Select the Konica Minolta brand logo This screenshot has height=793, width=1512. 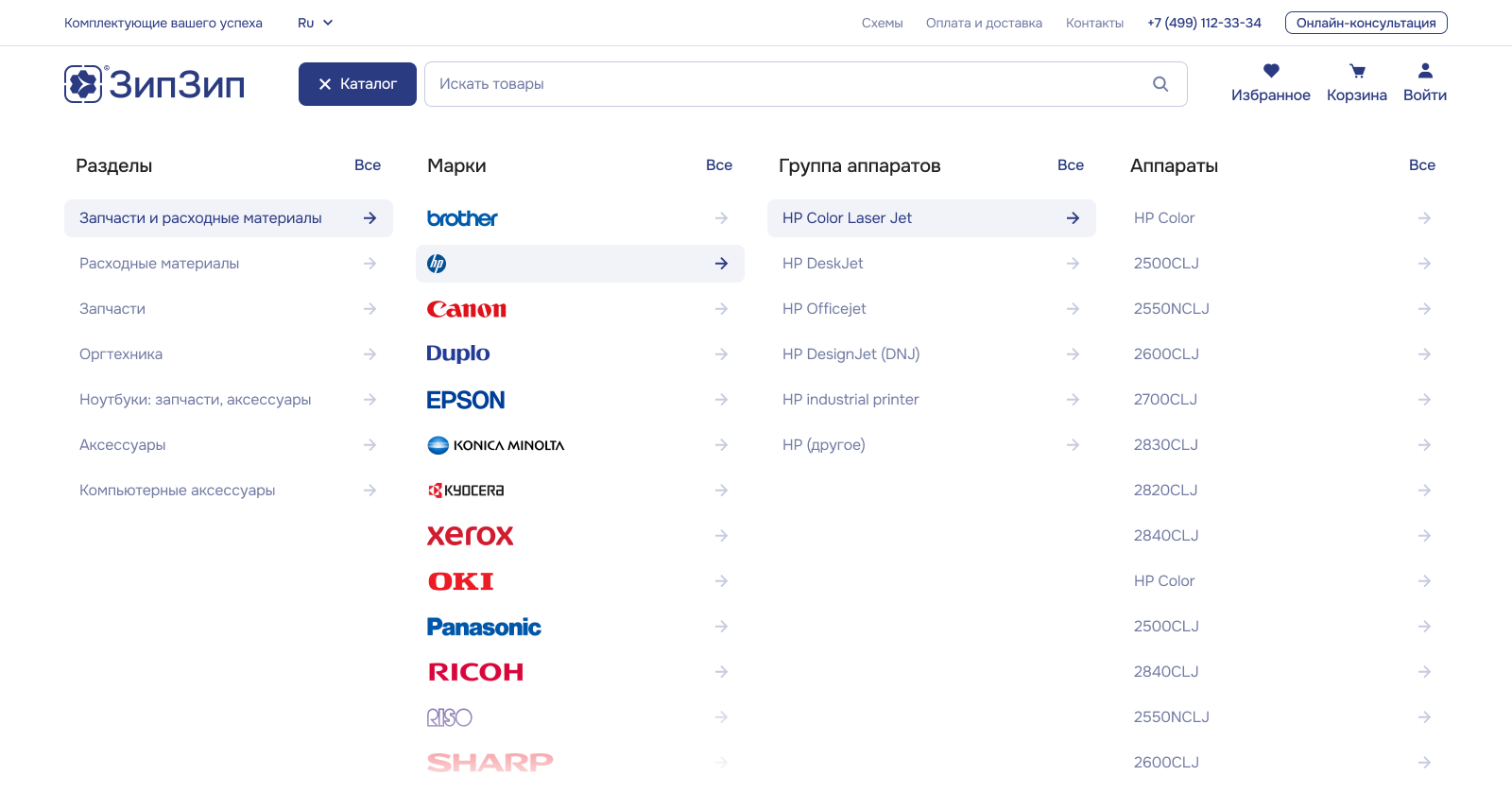pyautogui.click(x=496, y=445)
